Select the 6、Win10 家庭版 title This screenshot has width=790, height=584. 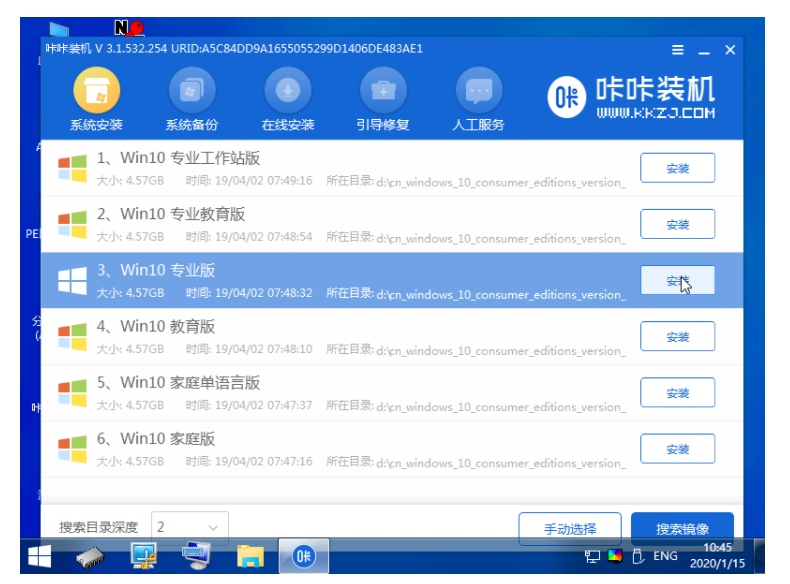[x=156, y=438]
